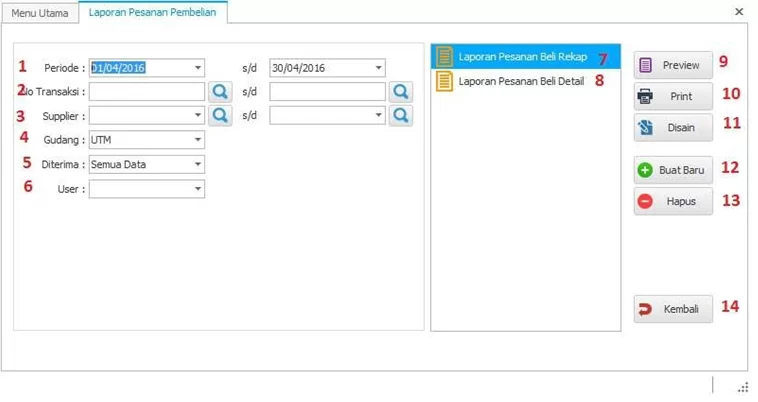Go back using Kembali button

pos(673,309)
